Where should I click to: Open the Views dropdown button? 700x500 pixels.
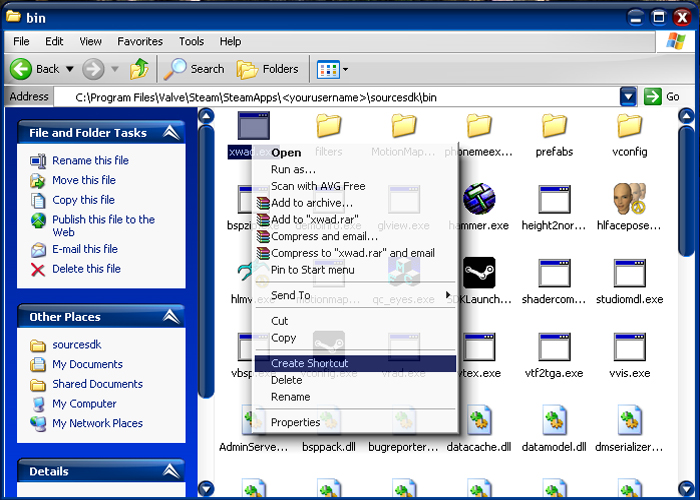332,69
